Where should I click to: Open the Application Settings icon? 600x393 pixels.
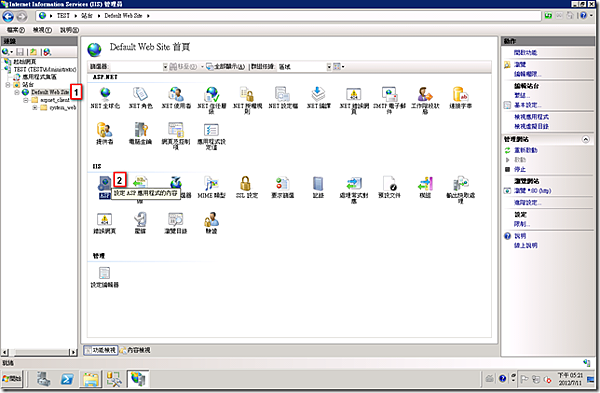pyautogui.click(x=211, y=130)
